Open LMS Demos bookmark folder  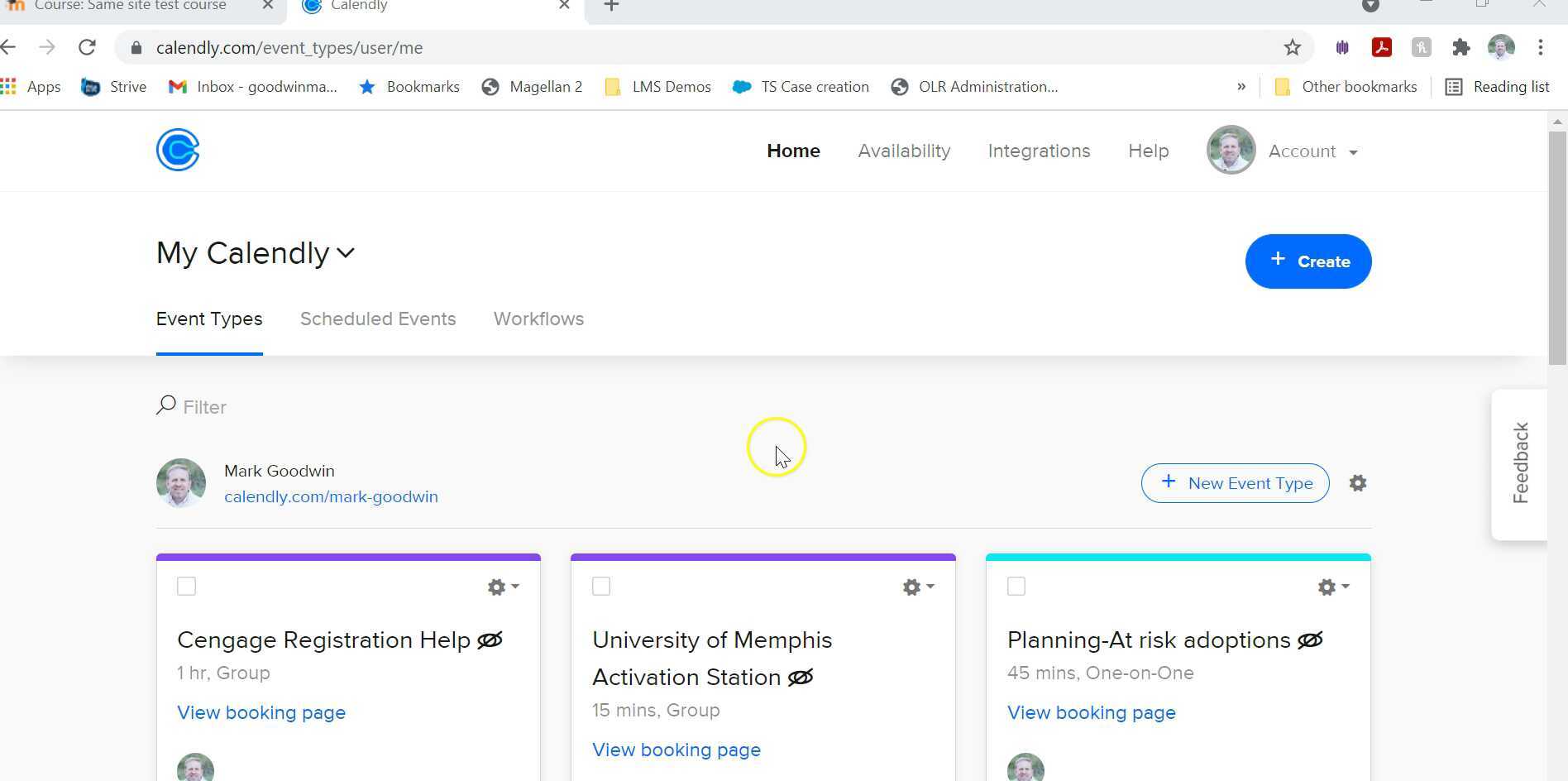(658, 87)
